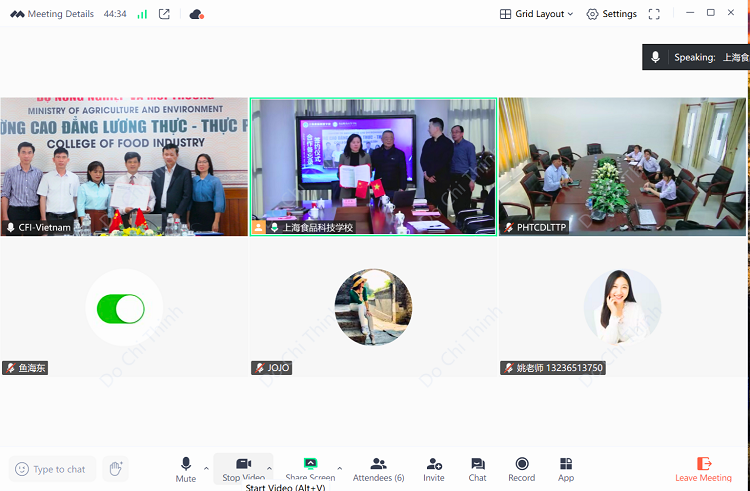750x491 pixels.
Task: Expand share options arrow beside Share Screen
Action: 340,468
